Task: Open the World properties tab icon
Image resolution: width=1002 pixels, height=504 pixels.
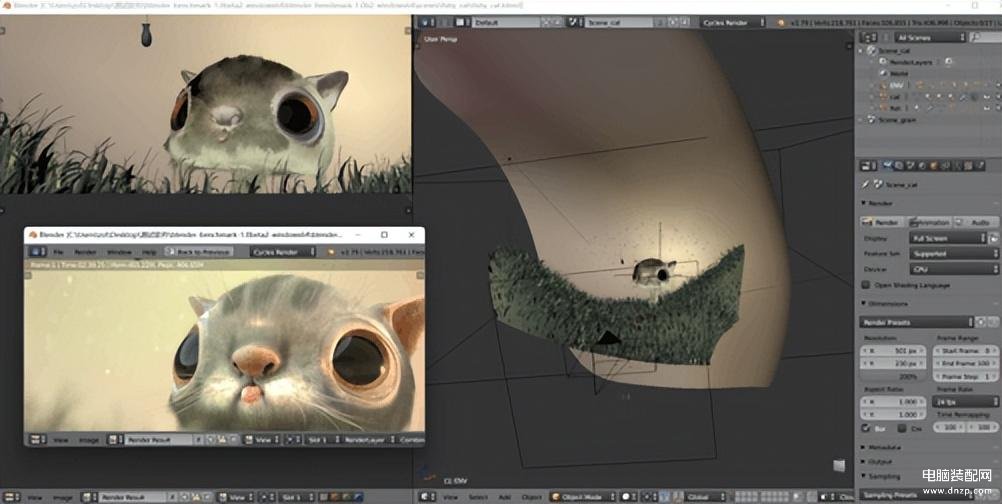Action: pos(922,166)
